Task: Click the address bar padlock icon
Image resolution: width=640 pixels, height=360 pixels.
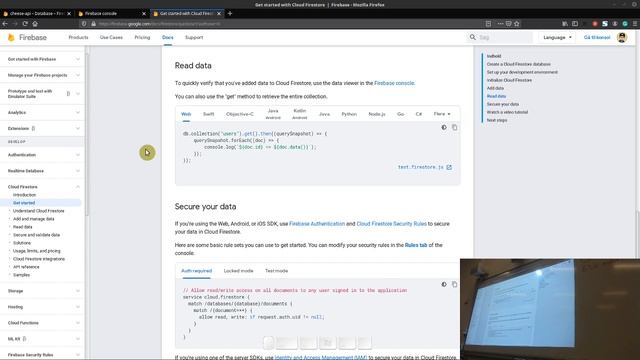Action: (93, 24)
